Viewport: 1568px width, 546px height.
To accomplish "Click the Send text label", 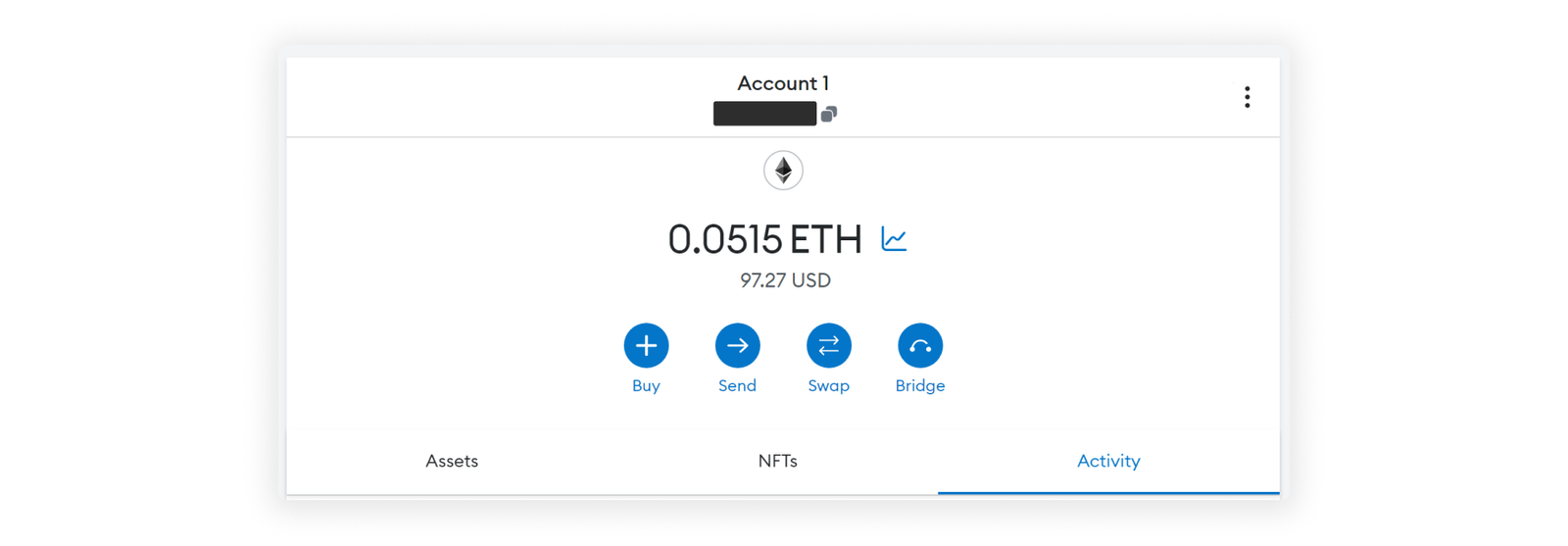I will (737, 386).
